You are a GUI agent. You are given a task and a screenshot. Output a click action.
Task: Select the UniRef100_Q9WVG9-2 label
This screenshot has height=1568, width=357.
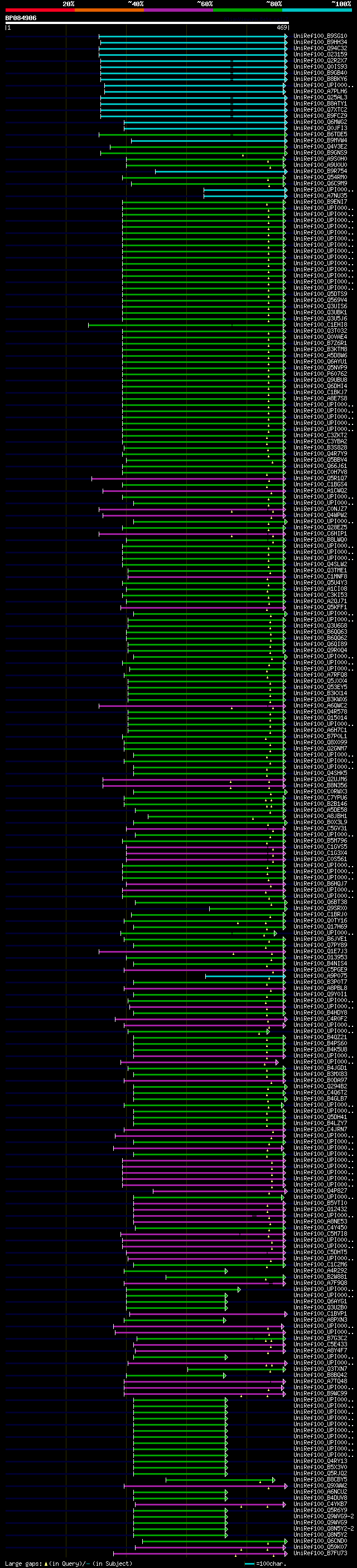(324, 1517)
